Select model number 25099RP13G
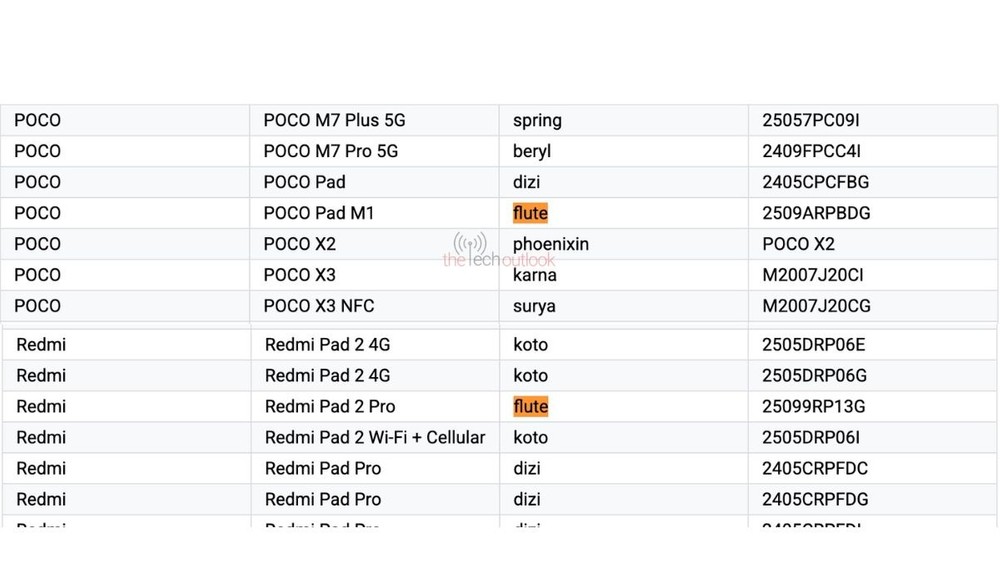Screen dimensions: 1000x563 [814, 406]
